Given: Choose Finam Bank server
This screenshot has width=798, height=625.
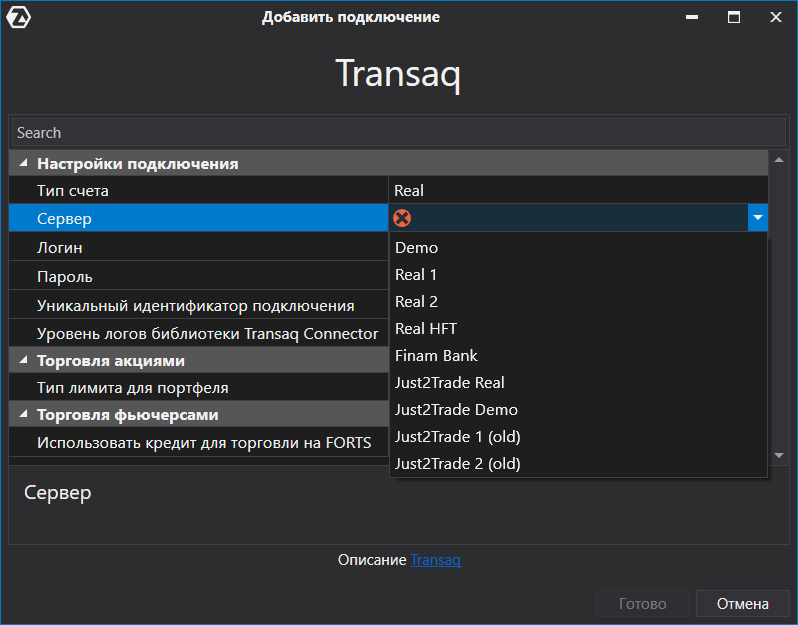Looking at the screenshot, I should point(578,355).
